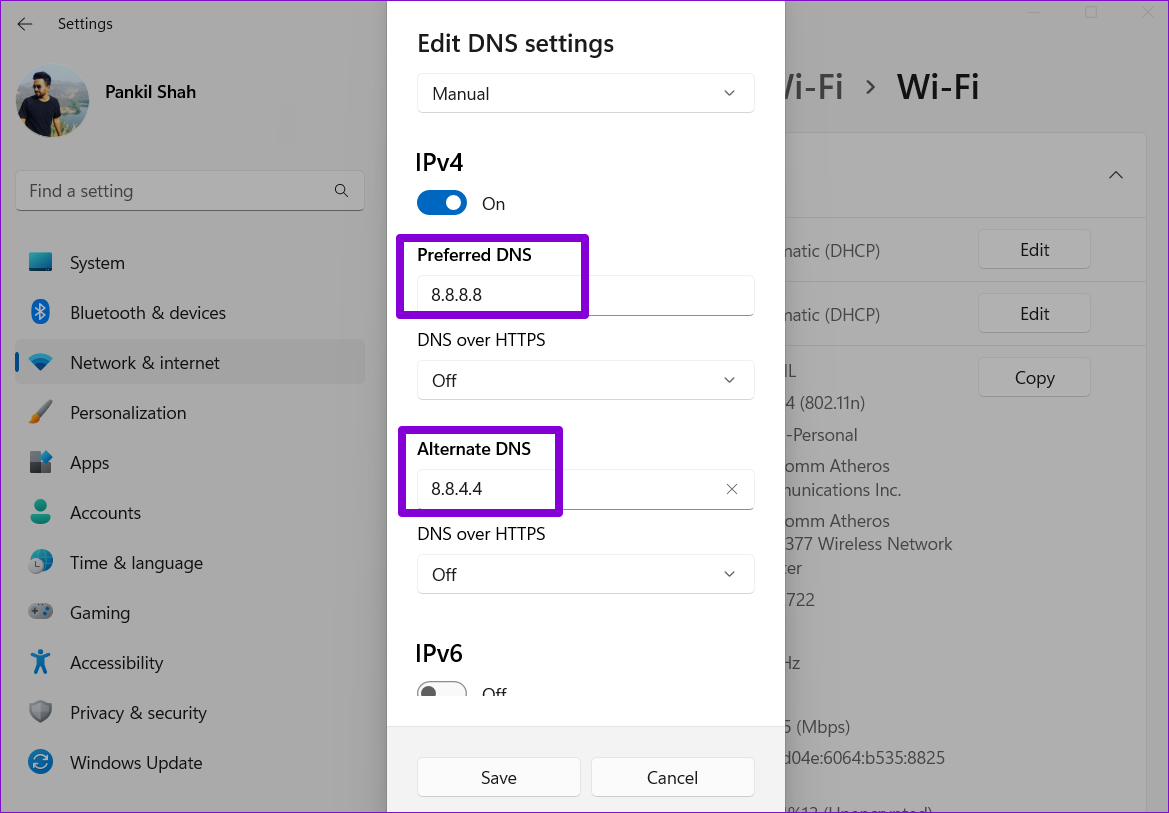This screenshot has width=1169, height=813.
Task: Click the Gaming controller icon
Action: pos(40,612)
